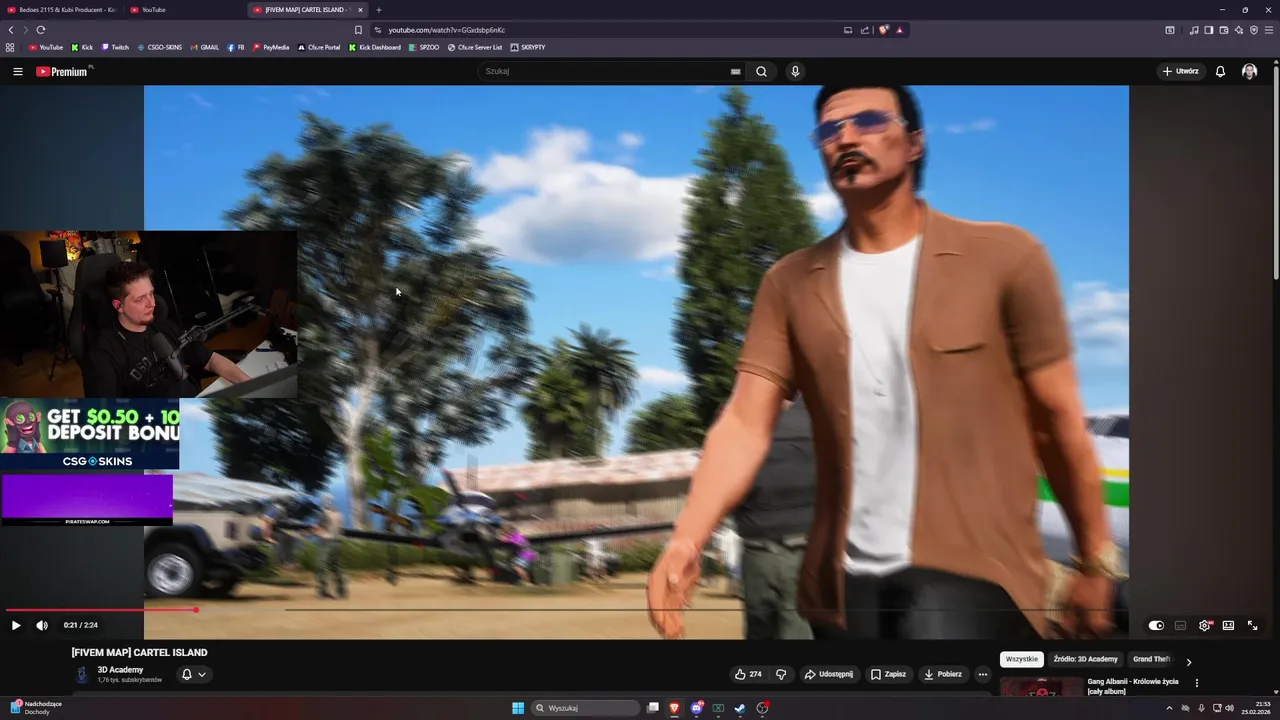Go back in browser history
The image size is (1280, 720).
tap(10, 30)
